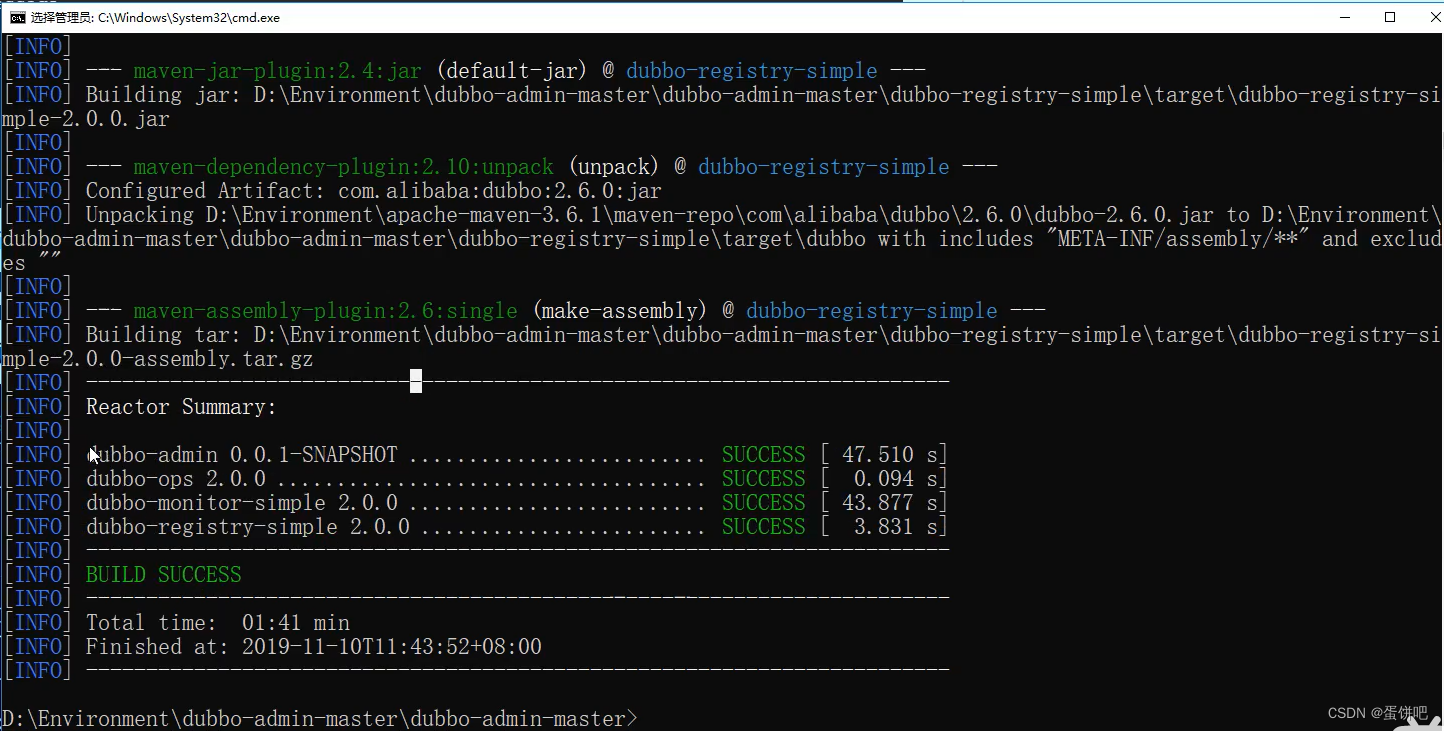The height and width of the screenshot is (731, 1444).
Task: Click the cmd.exe icon in title bar
Action: click(18, 17)
